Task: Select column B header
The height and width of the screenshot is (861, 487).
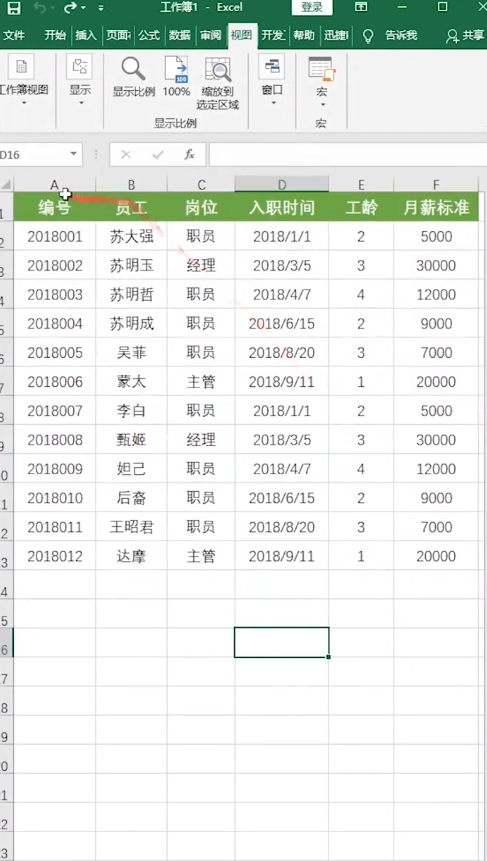Action: (x=131, y=184)
